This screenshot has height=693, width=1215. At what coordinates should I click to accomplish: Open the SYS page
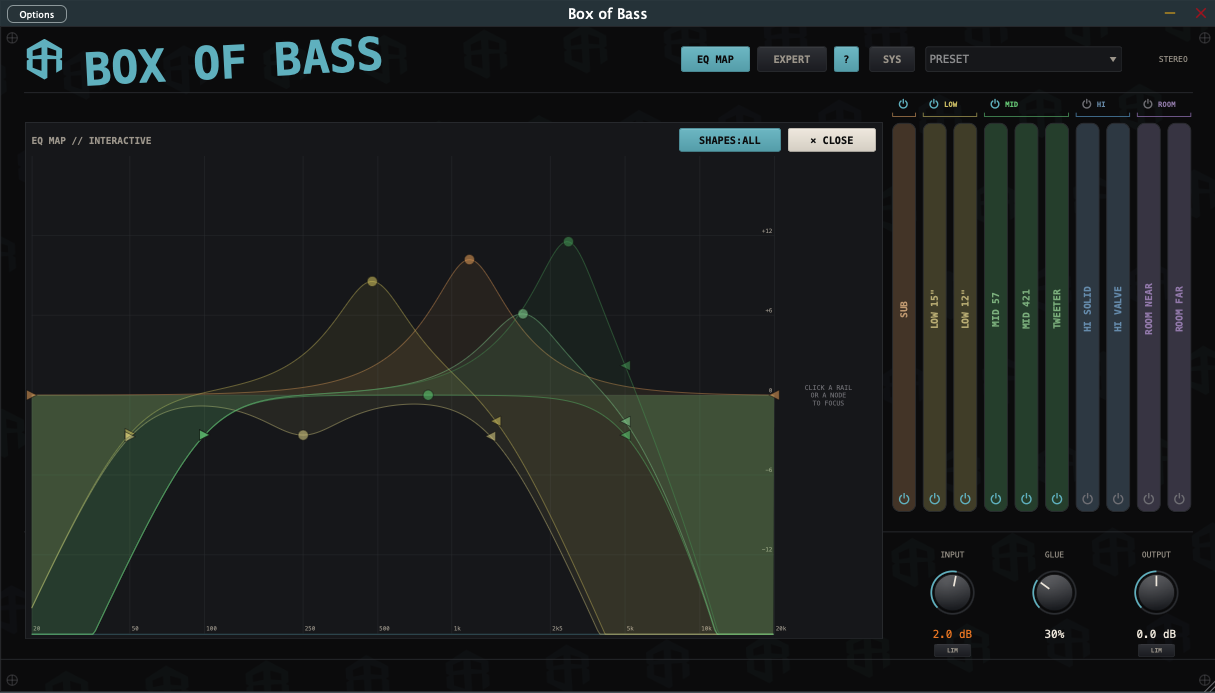click(892, 59)
